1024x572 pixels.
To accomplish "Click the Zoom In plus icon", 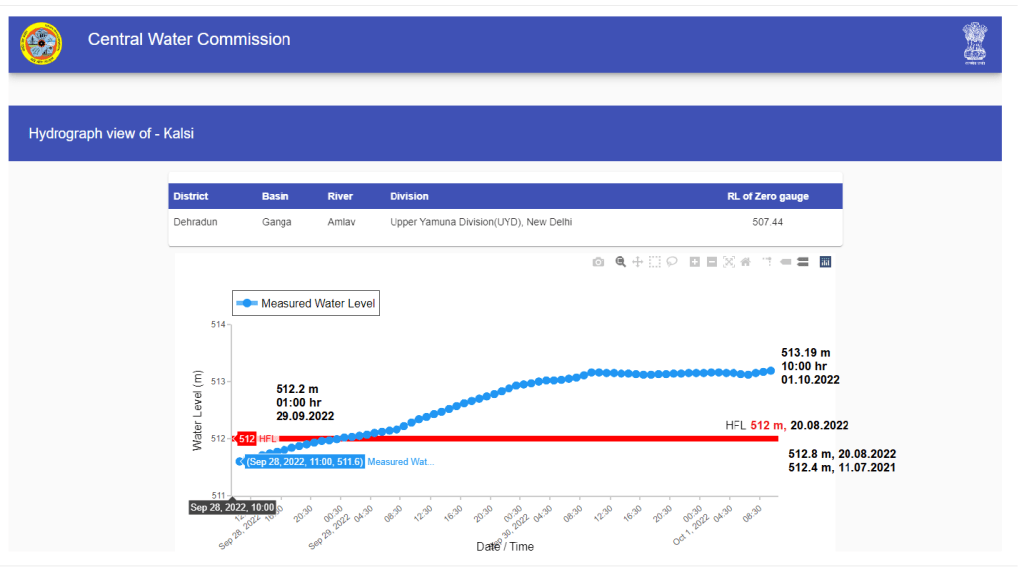I will coord(695,262).
